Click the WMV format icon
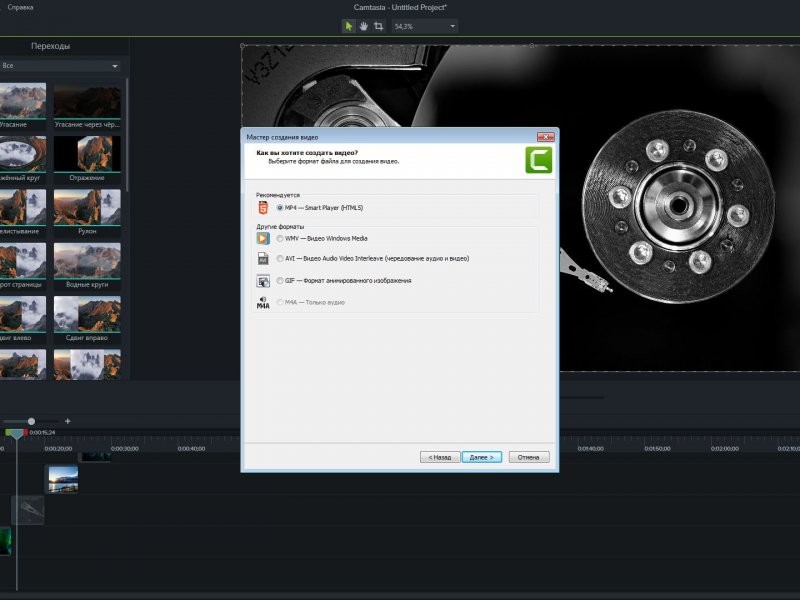800x600 pixels. tap(263, 238)
